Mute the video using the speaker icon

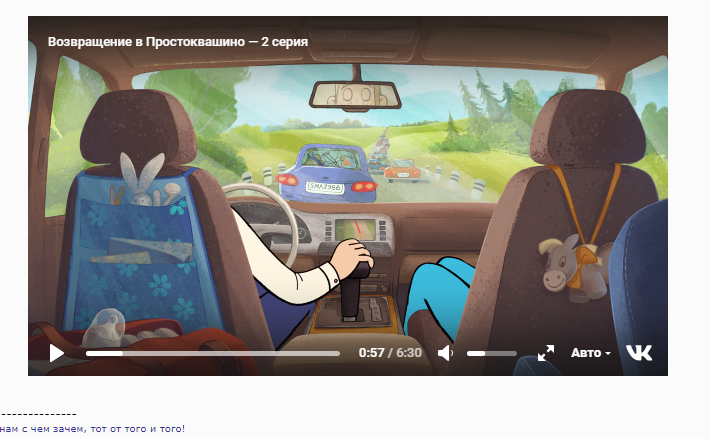(x=445, y=353)
